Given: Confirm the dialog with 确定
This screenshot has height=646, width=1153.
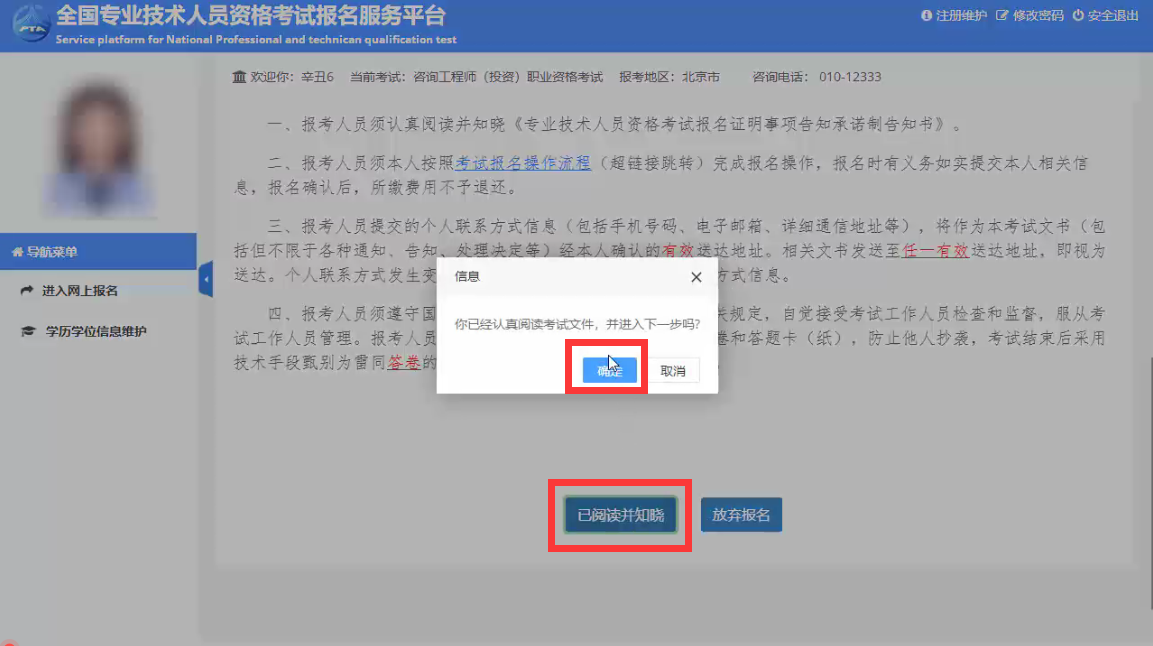Looking at the screenshot, I should 609,370.
